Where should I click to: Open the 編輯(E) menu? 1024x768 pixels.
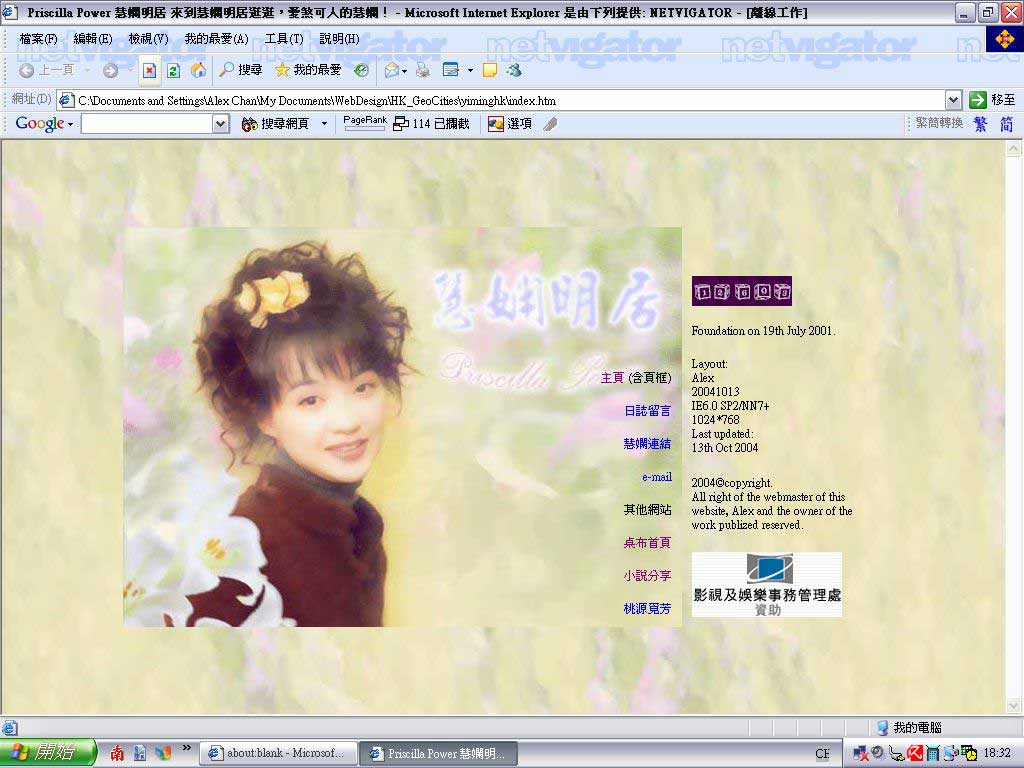93,39
